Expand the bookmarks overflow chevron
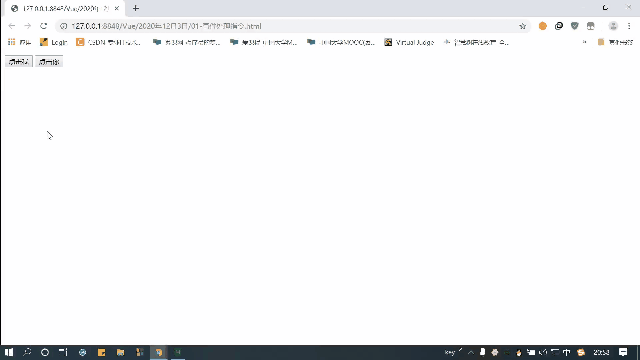Screen dimensions: 640x360 (584, 42)
